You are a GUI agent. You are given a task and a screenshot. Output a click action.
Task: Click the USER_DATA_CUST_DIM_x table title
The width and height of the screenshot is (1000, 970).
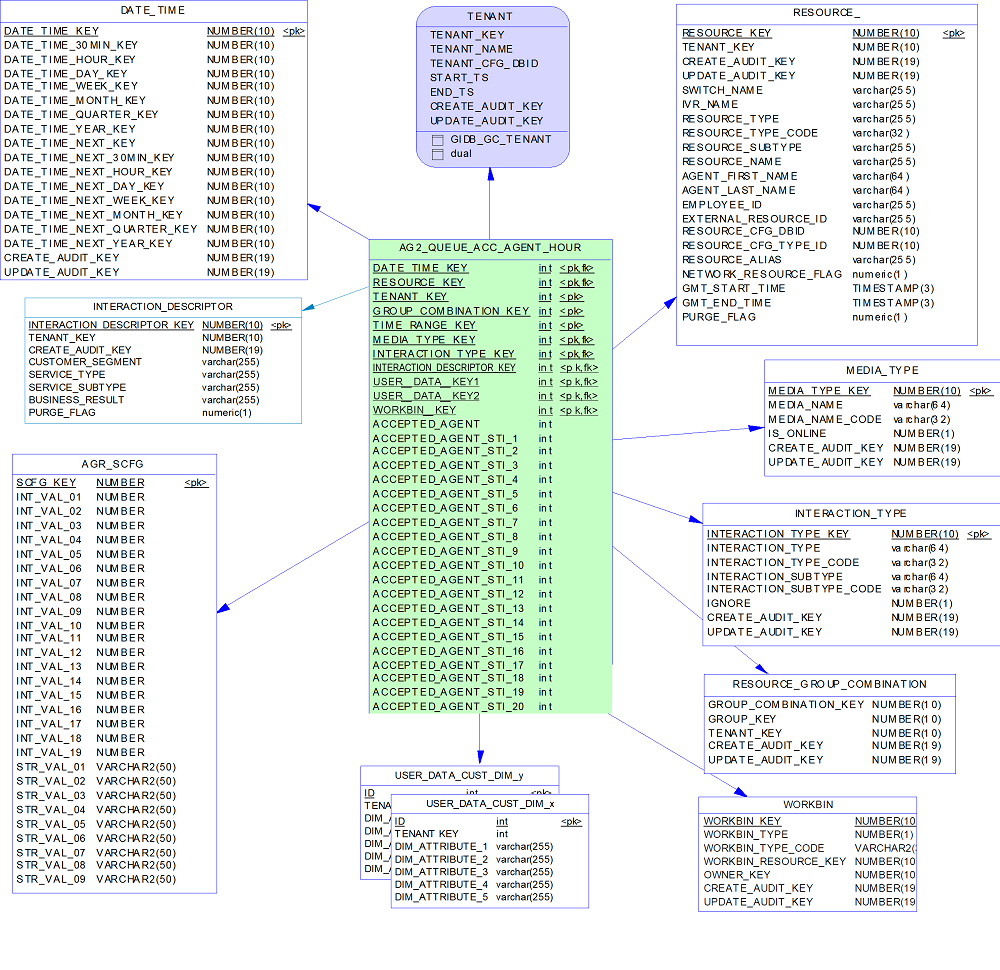point(490,804)
